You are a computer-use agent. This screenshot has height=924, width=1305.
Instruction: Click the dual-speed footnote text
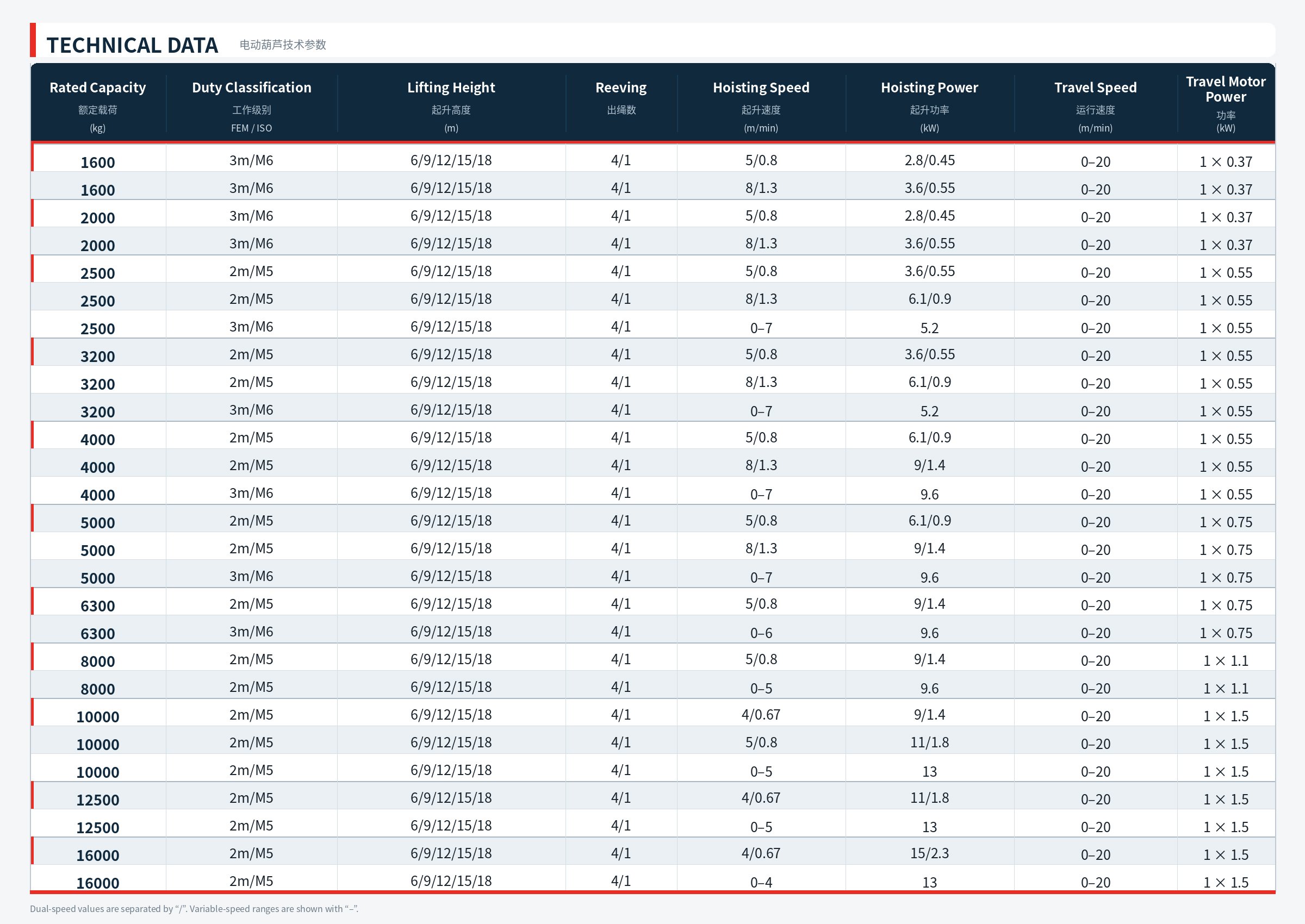click(194, 909)
